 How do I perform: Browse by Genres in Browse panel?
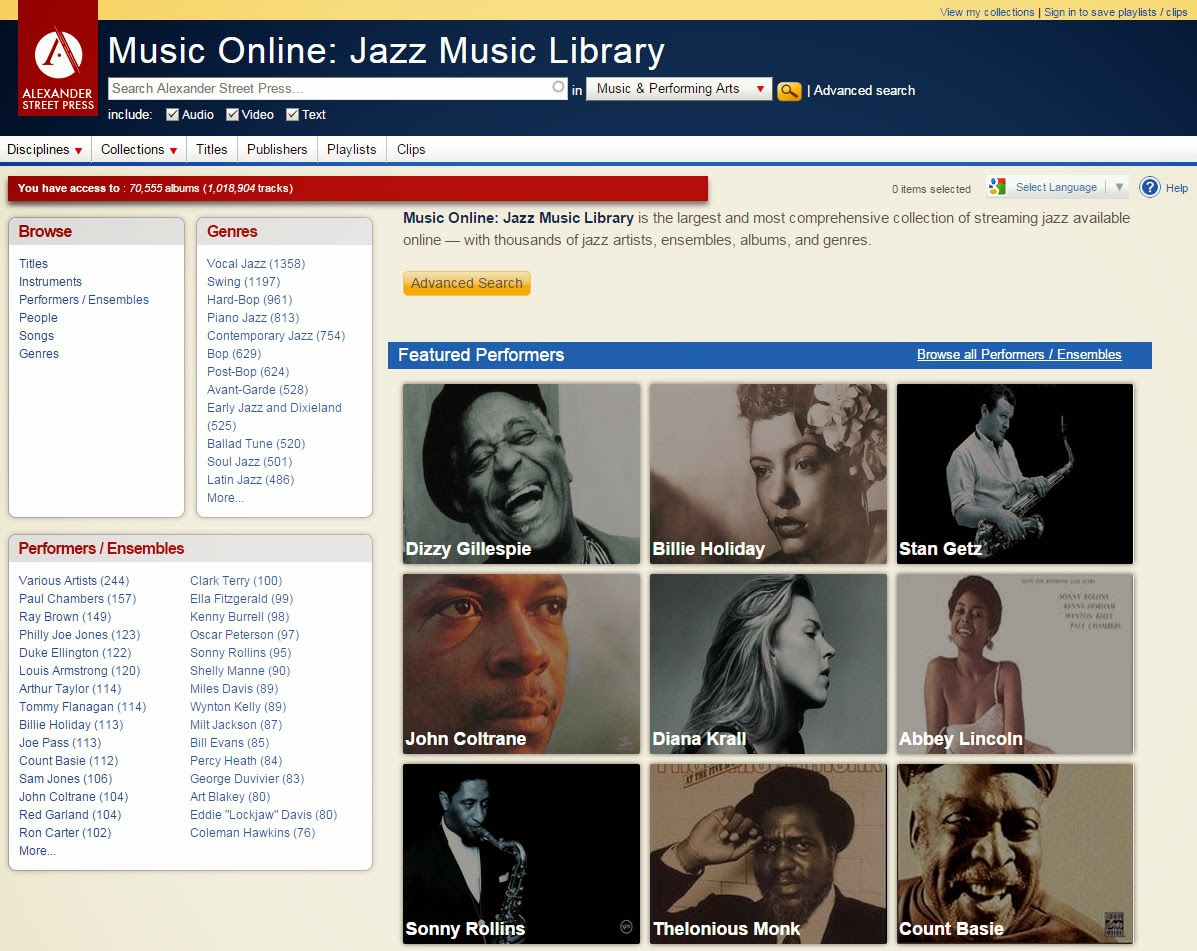(39, 353)
